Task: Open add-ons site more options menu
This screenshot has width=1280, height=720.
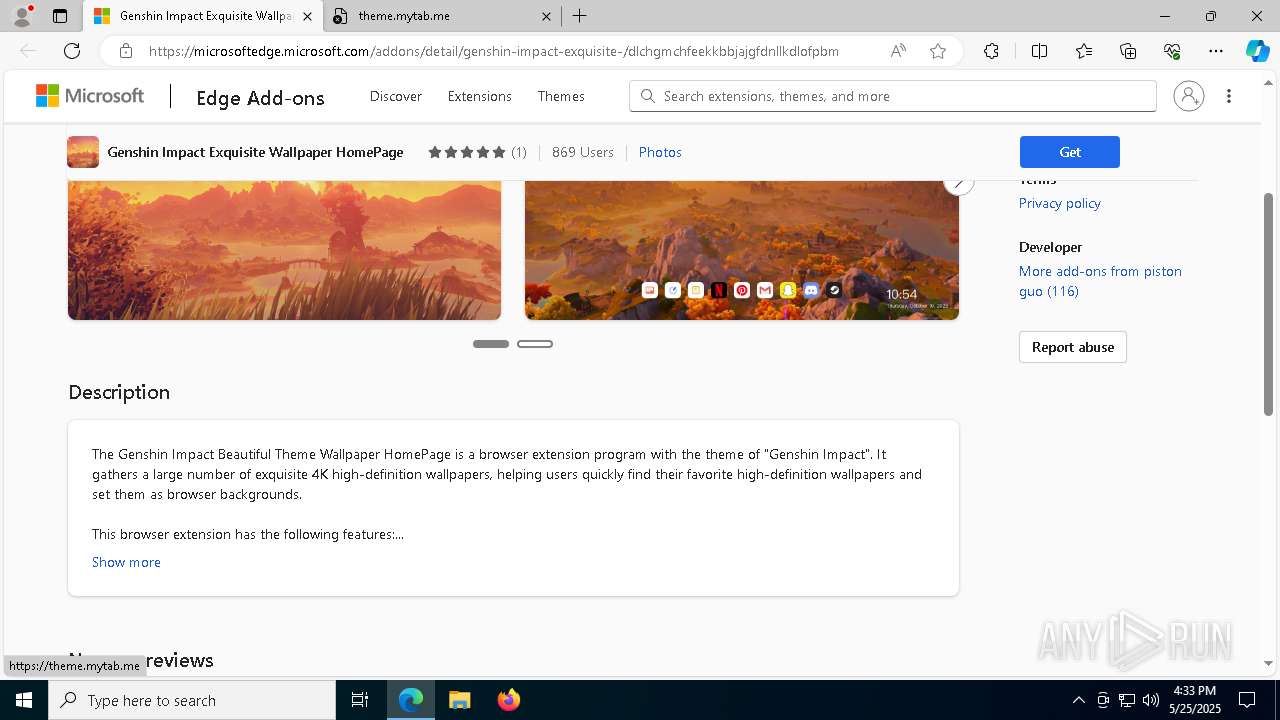Action: point(1229,96)
